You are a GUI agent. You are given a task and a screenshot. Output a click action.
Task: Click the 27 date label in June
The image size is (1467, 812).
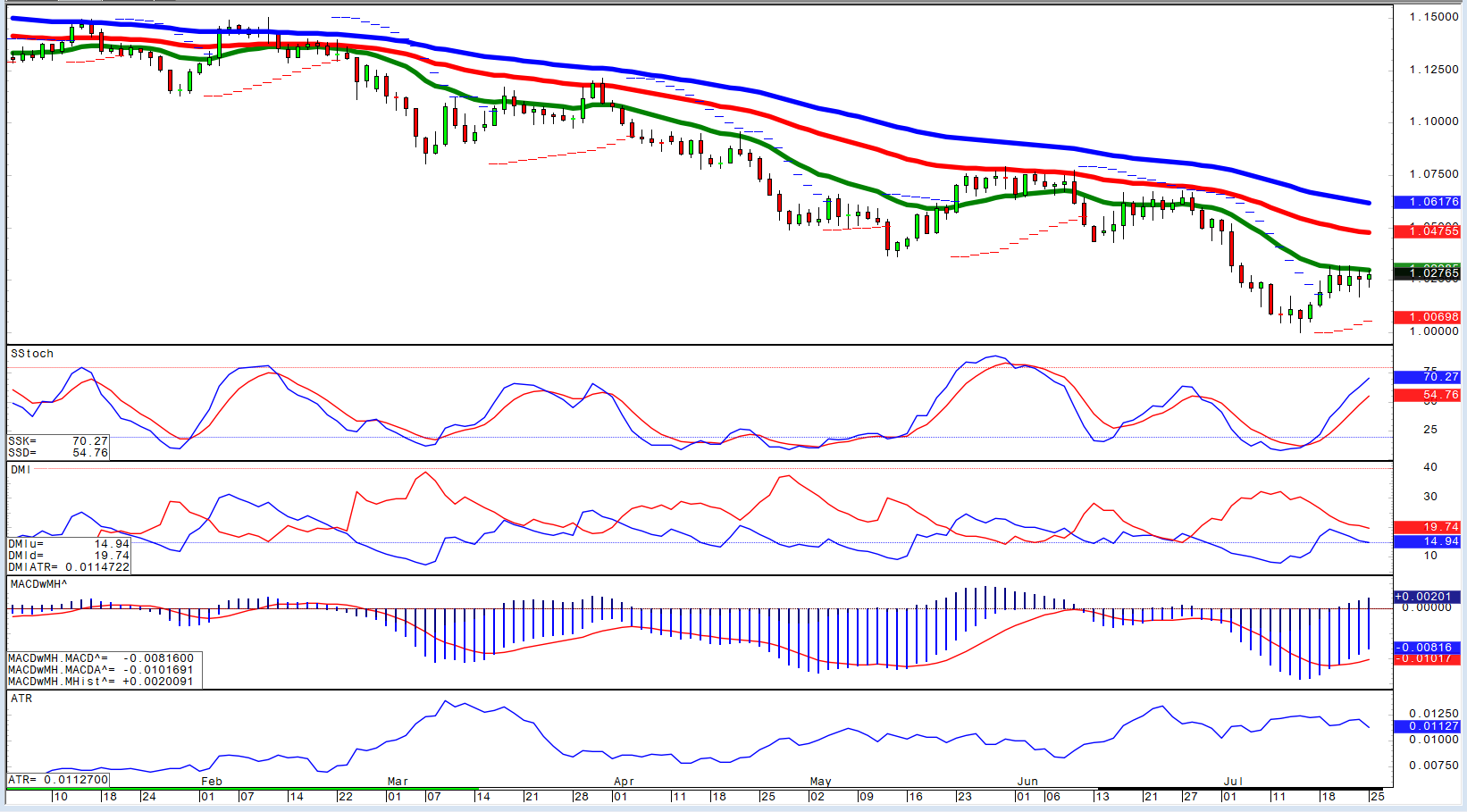click(1190, 796)
